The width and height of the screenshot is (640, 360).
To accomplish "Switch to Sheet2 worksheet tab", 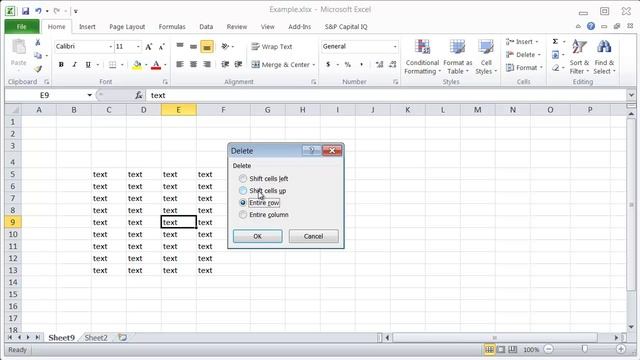I will tap(96, 338).
